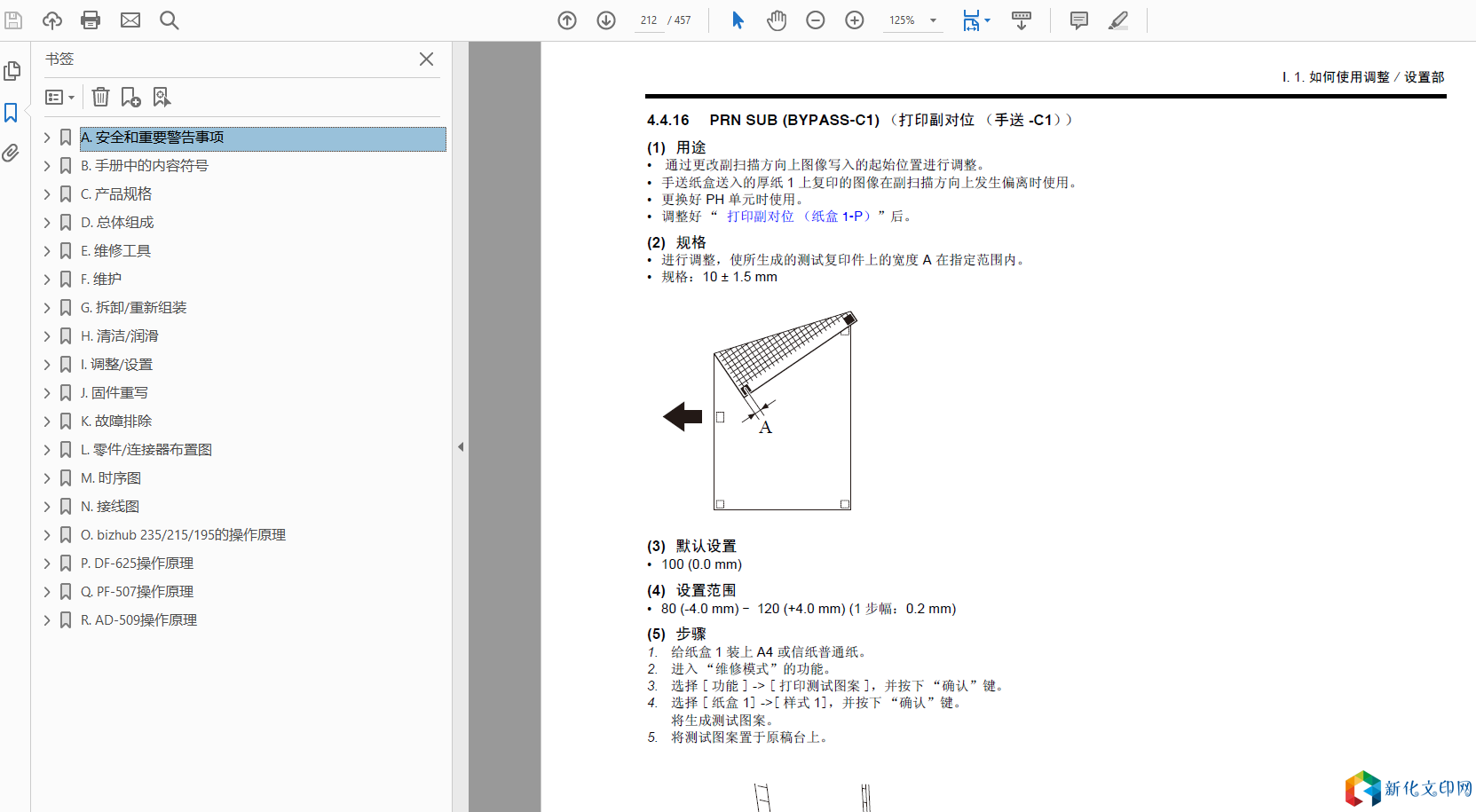The image size is (1476, 812).
Task: Click the print icon in the toolbar
Action: tap(91, 20)
